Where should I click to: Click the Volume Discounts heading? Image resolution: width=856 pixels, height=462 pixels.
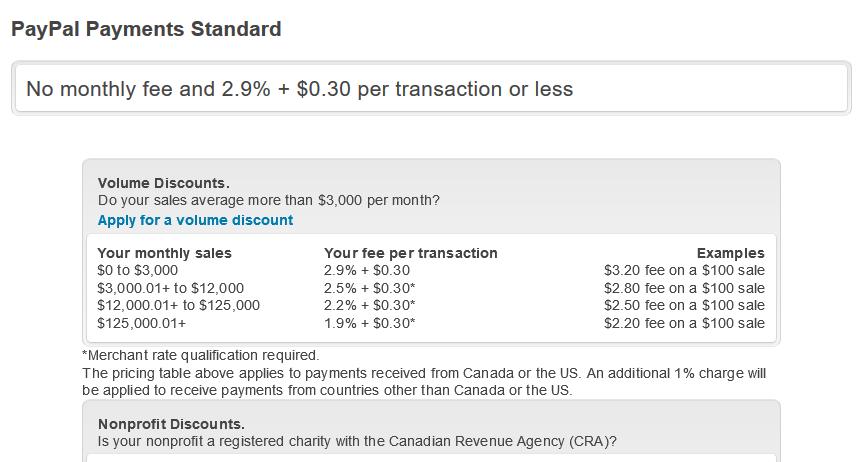pyautogui.click(x=164, y=183)
